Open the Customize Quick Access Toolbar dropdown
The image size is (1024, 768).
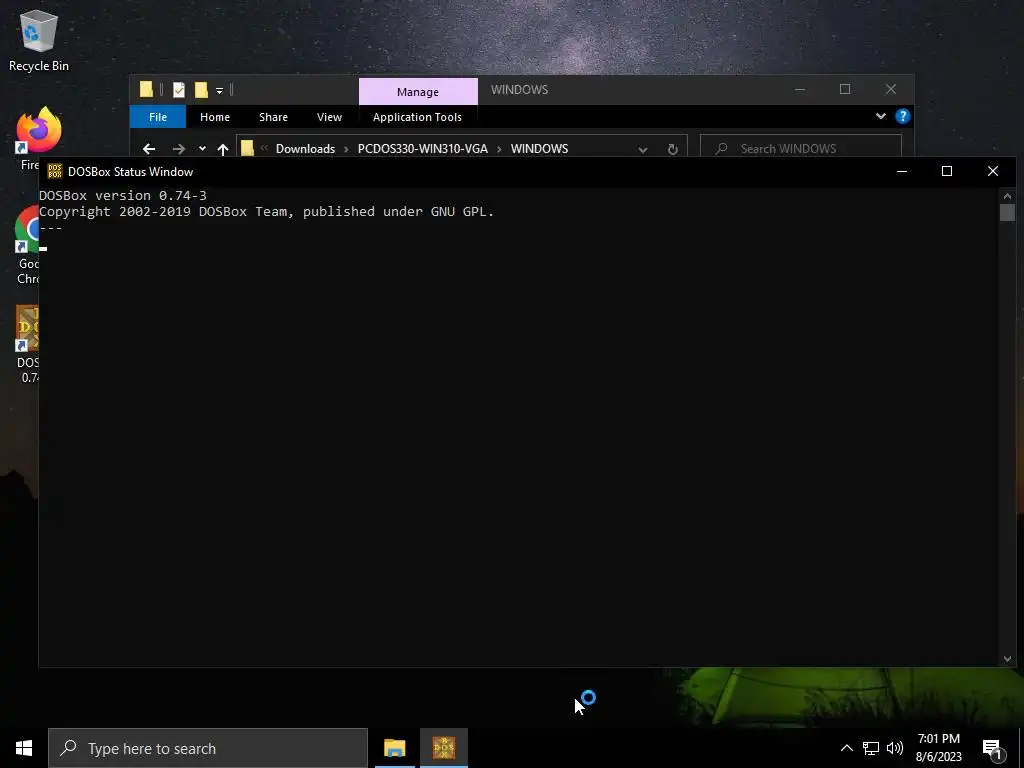219,91
